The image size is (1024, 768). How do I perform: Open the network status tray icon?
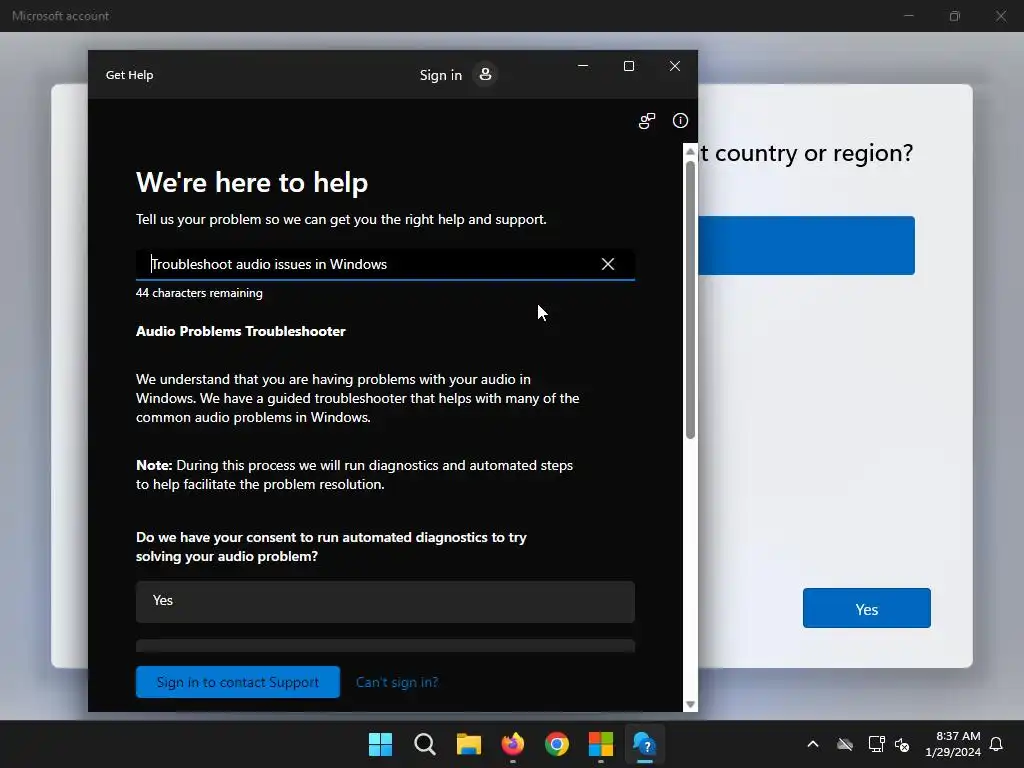(876, 744)
